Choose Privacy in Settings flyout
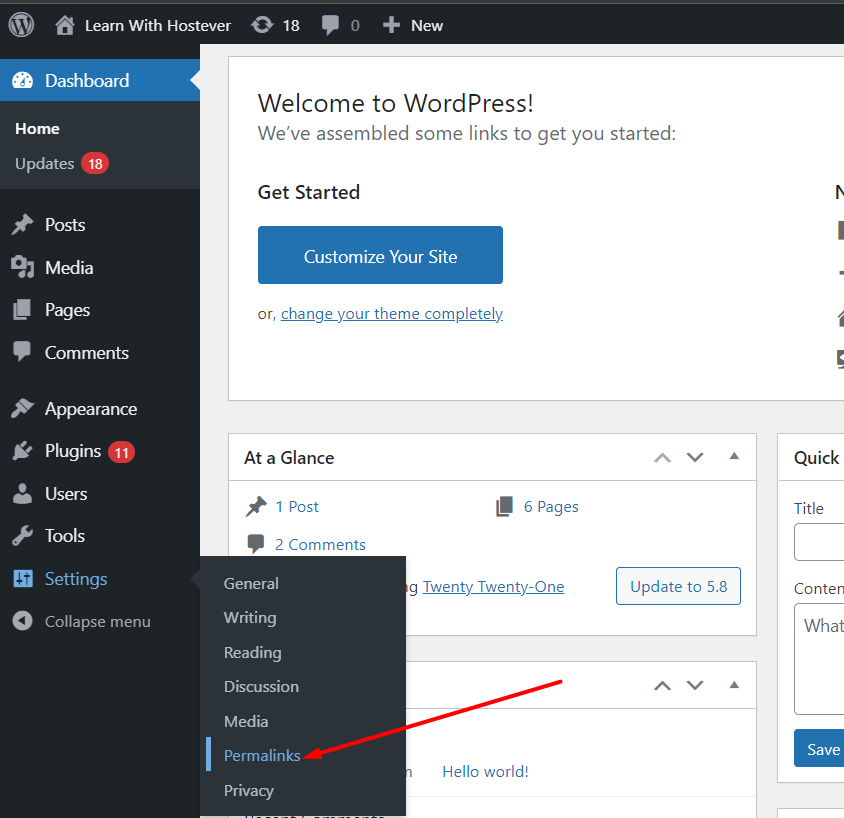Viewport: 844px width, 818px height. point(249,791)
